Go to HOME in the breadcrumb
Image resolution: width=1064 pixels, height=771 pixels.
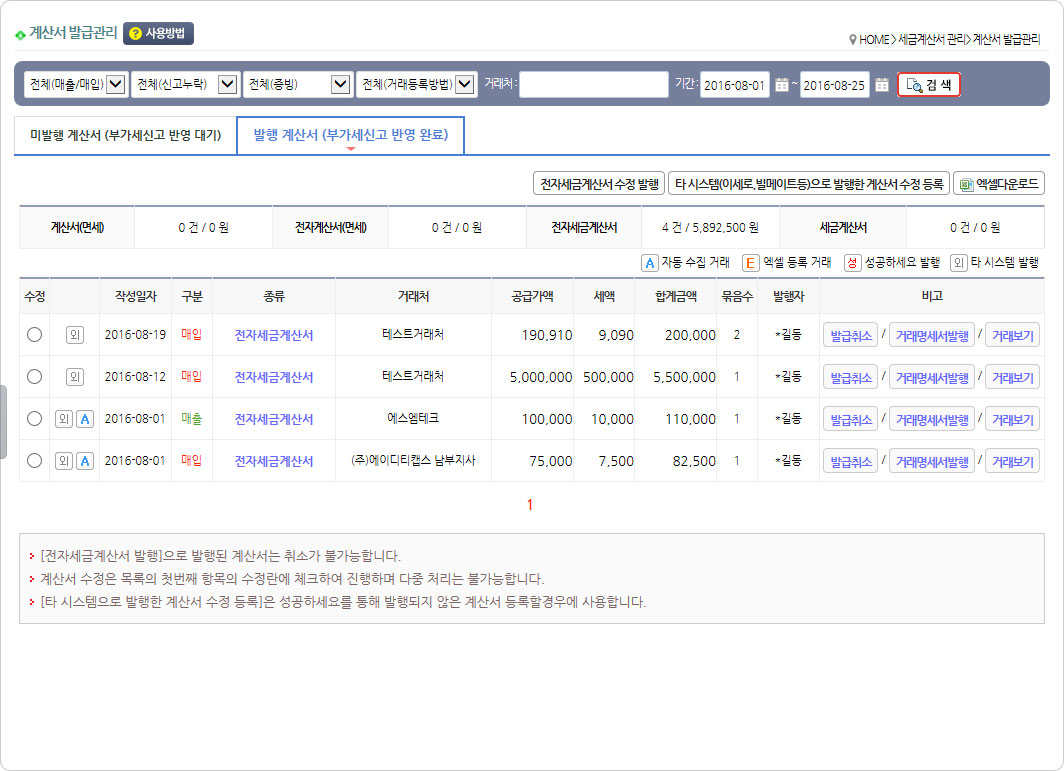coord(874,40)
